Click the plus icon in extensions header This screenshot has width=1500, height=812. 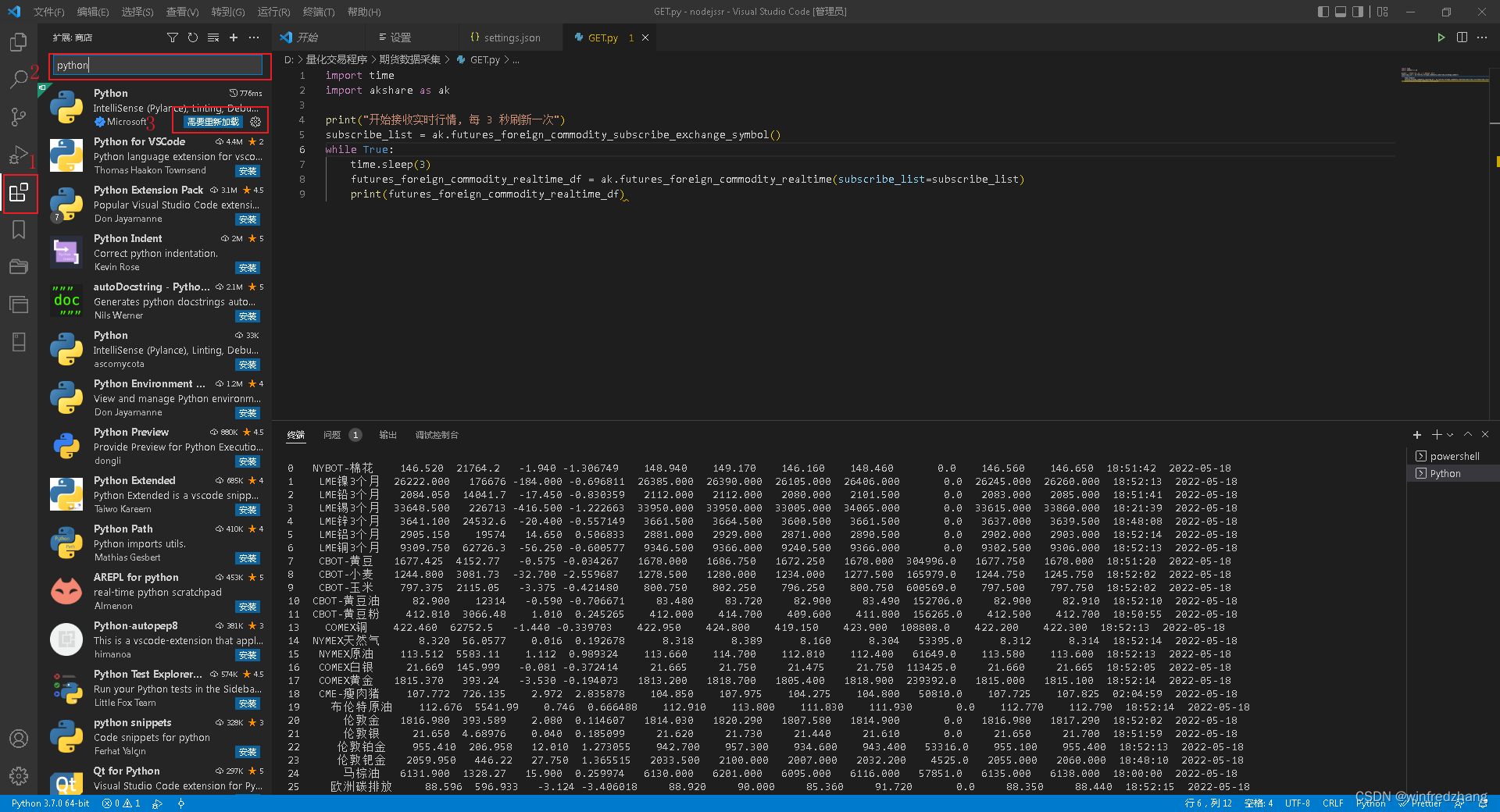[234, 37]
